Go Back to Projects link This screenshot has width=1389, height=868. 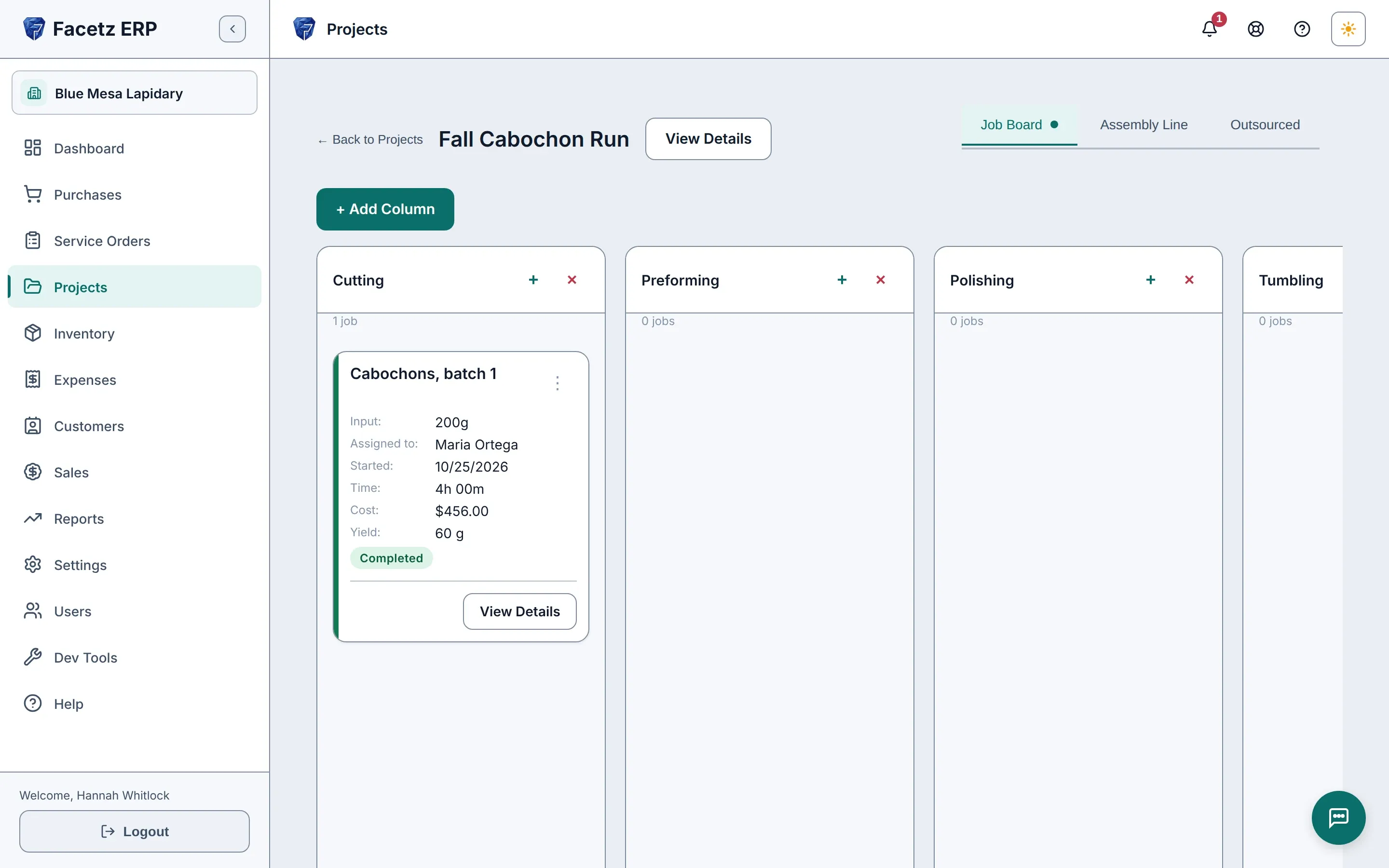(x=370, y=139)
